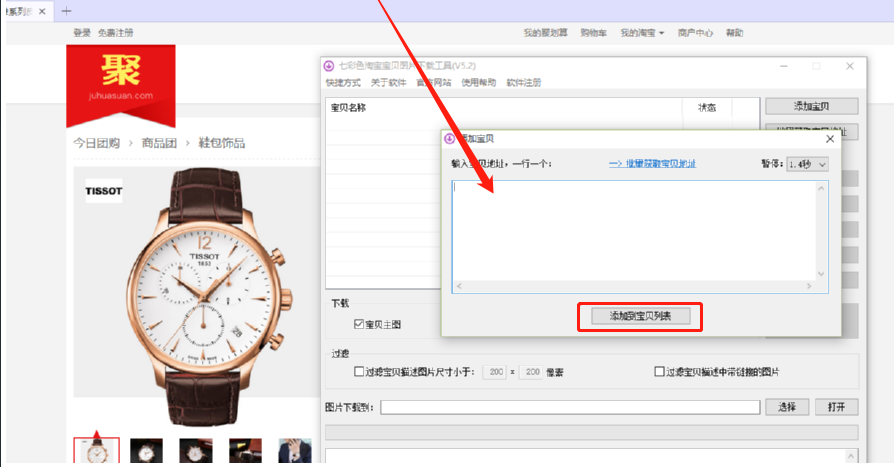Click the 免费注册 link
The width and height of the screenshot is (894, 467).
pyautogui.click(x=116, y=33)
